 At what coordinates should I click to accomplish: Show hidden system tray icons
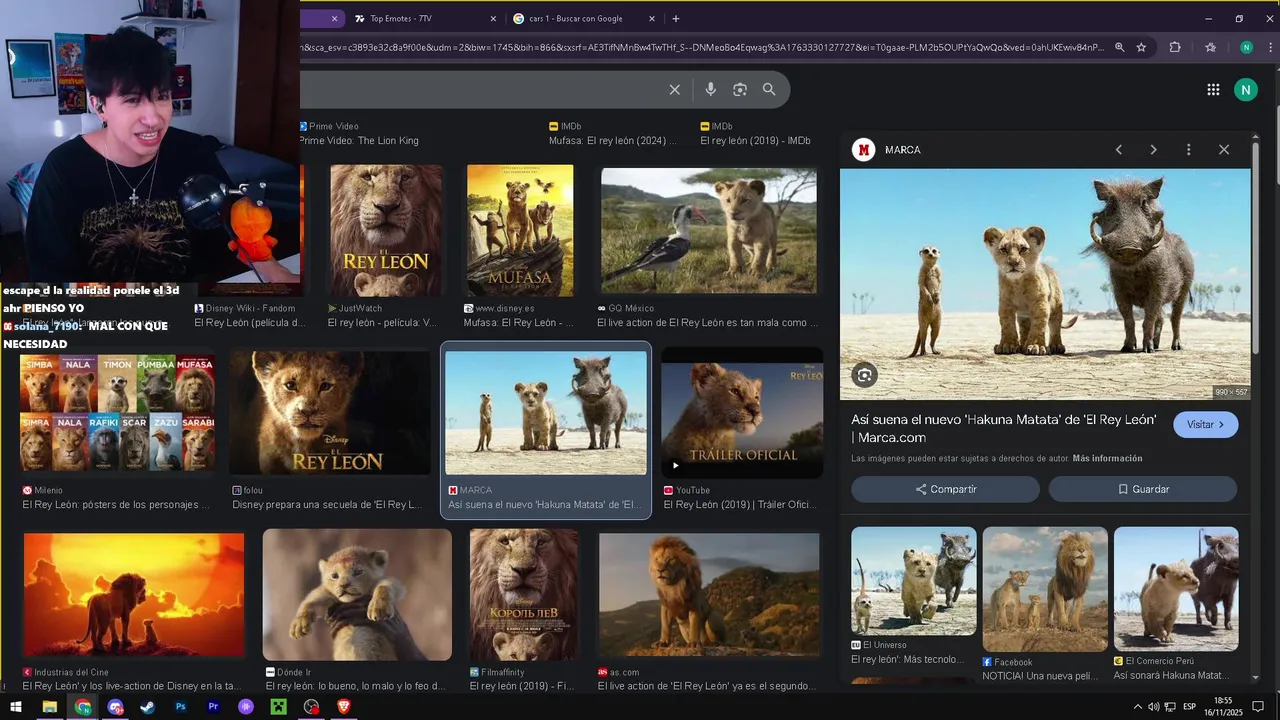pos(1137,707)
